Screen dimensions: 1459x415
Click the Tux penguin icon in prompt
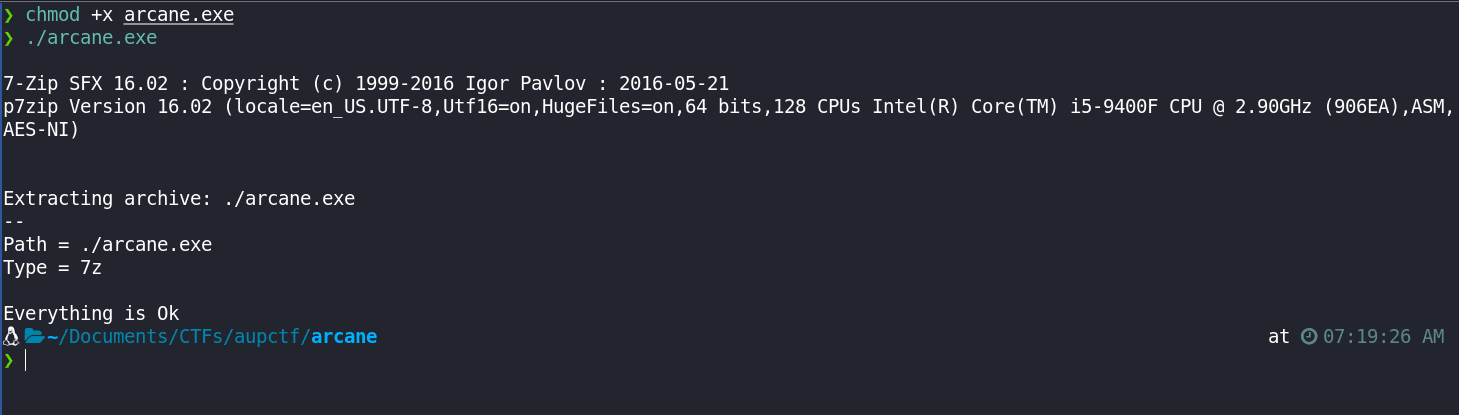12,337
